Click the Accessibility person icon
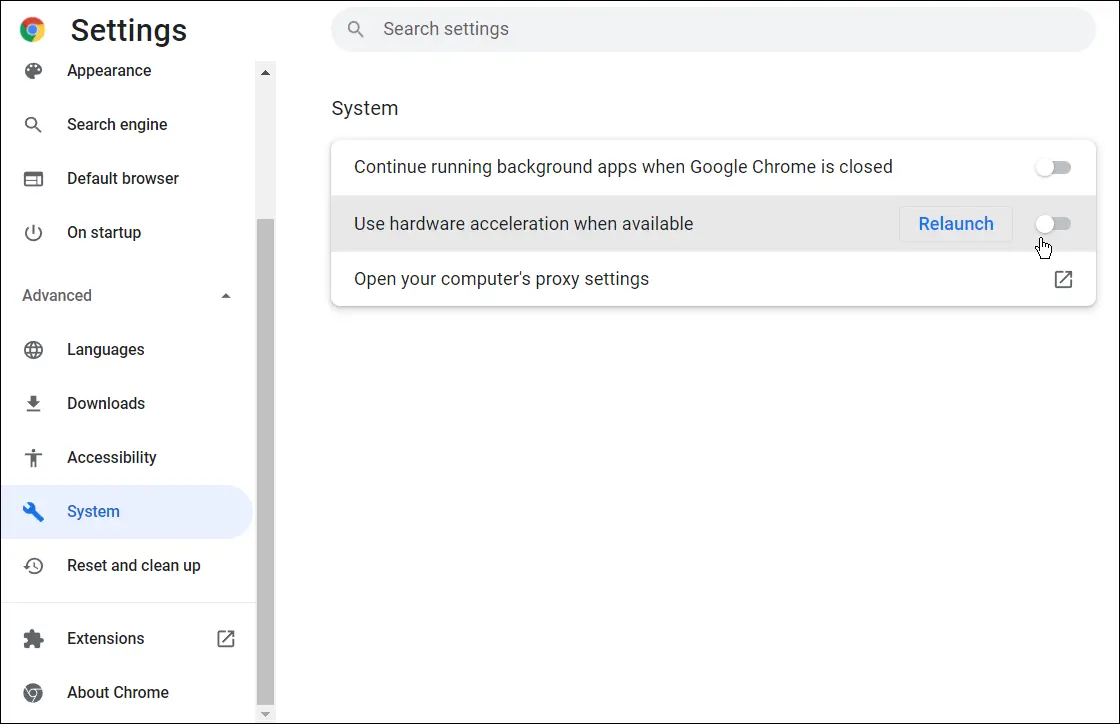This screenshot has width=1120, height=724. click(x=33, y=458)
